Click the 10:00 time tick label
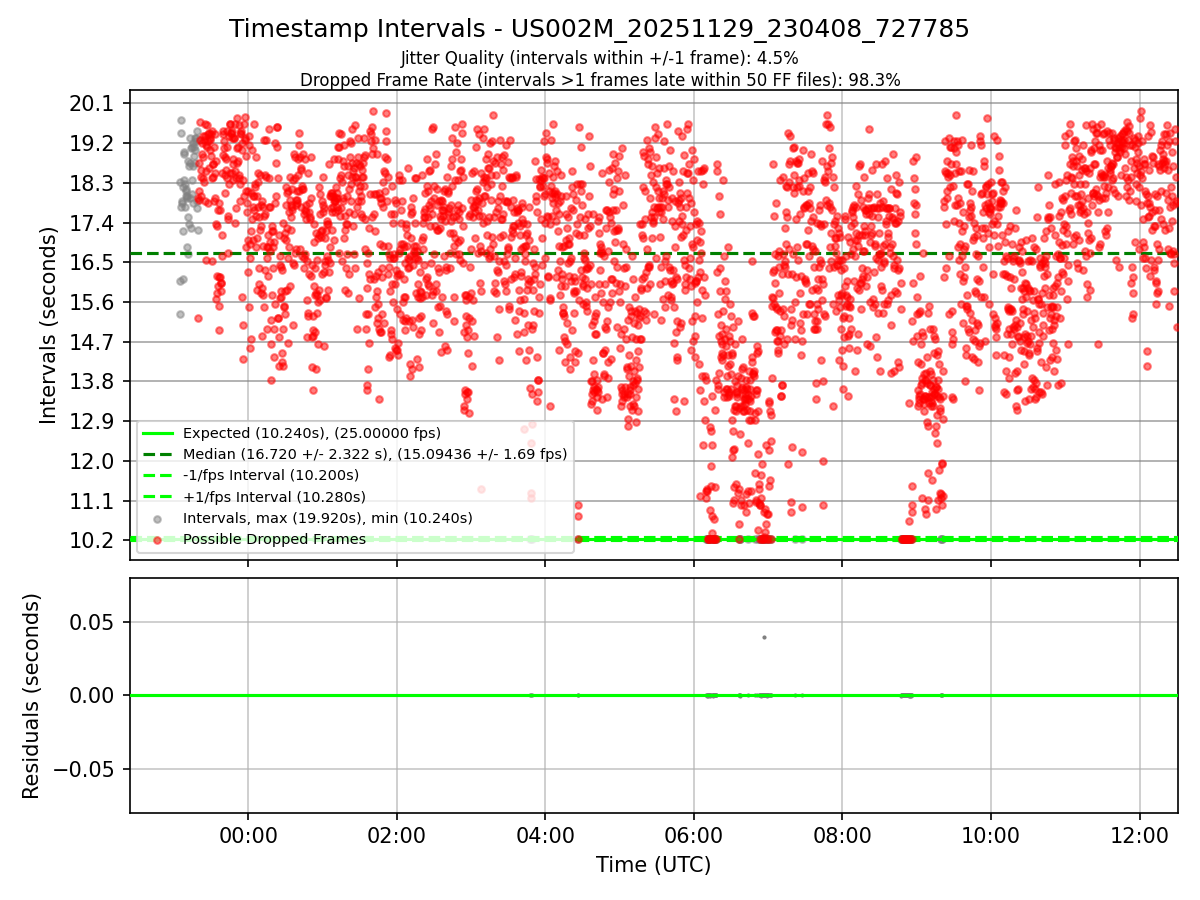1200x900 pixels. pos(991,835)
